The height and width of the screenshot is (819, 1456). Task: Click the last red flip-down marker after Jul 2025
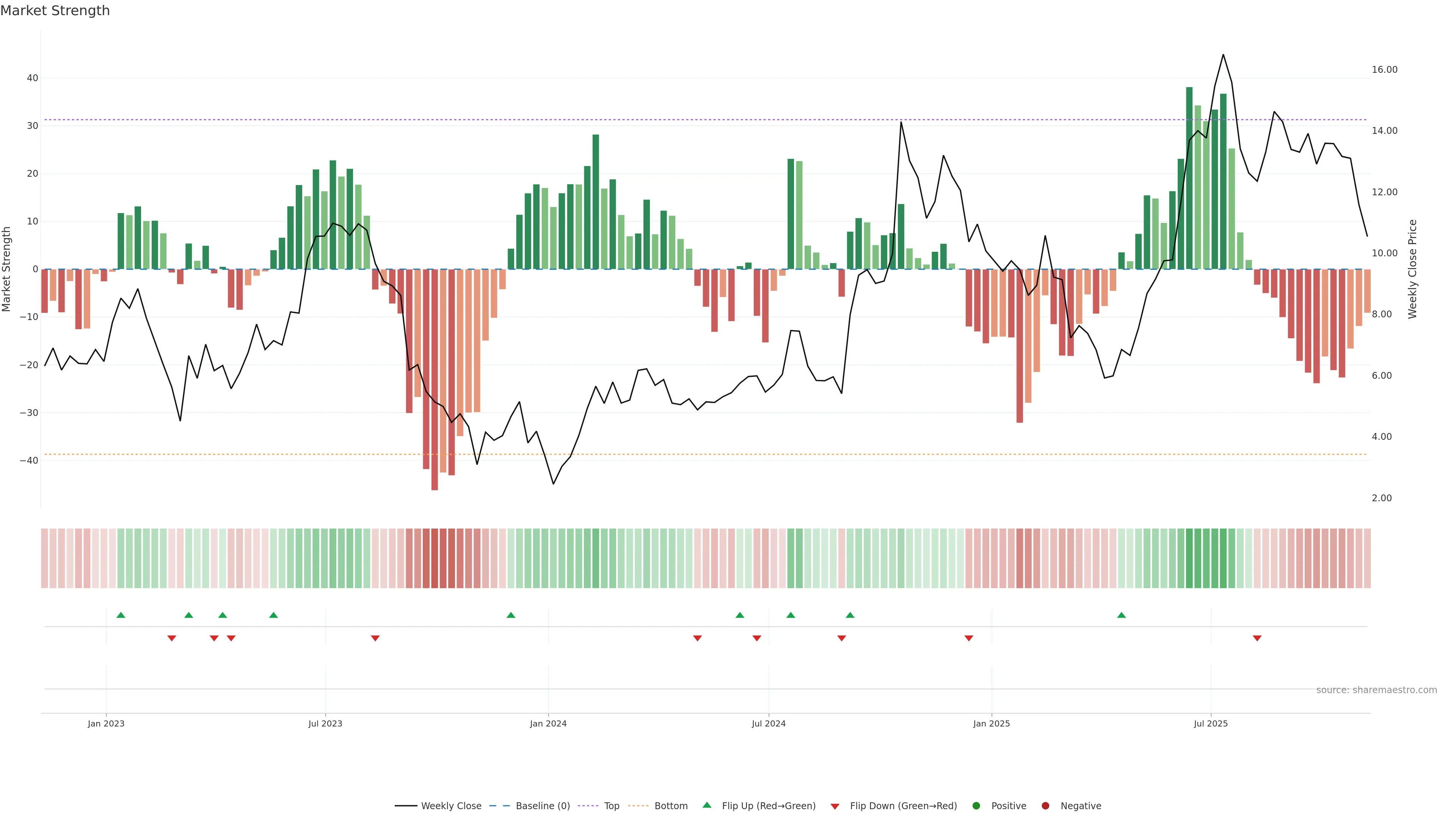[1257, 638]
